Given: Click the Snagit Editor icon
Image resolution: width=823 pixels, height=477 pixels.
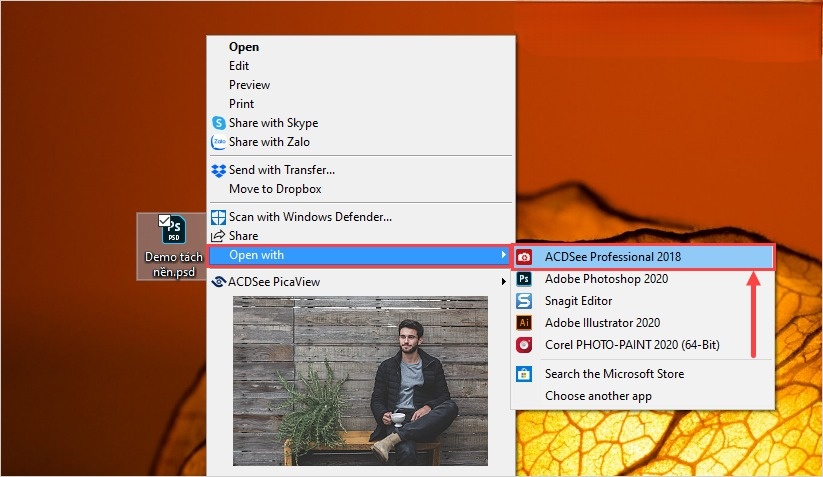Looking at the screenshot, I should point(524,301).
